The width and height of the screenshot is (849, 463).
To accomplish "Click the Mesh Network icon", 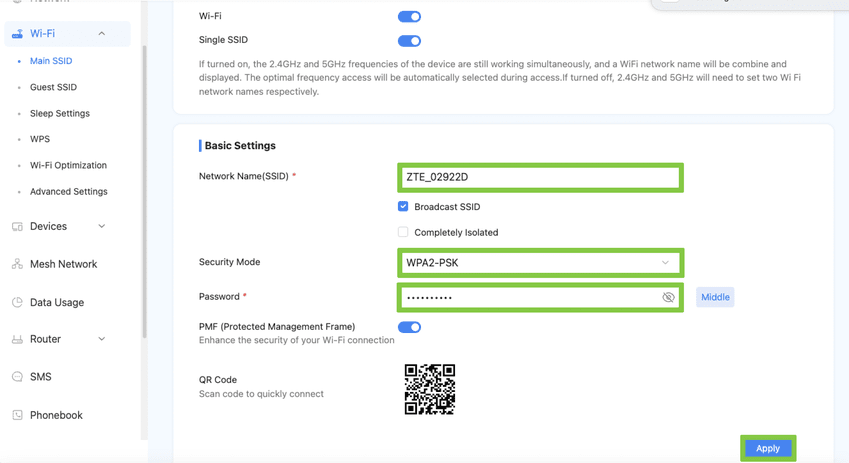I will click(17, 264).
